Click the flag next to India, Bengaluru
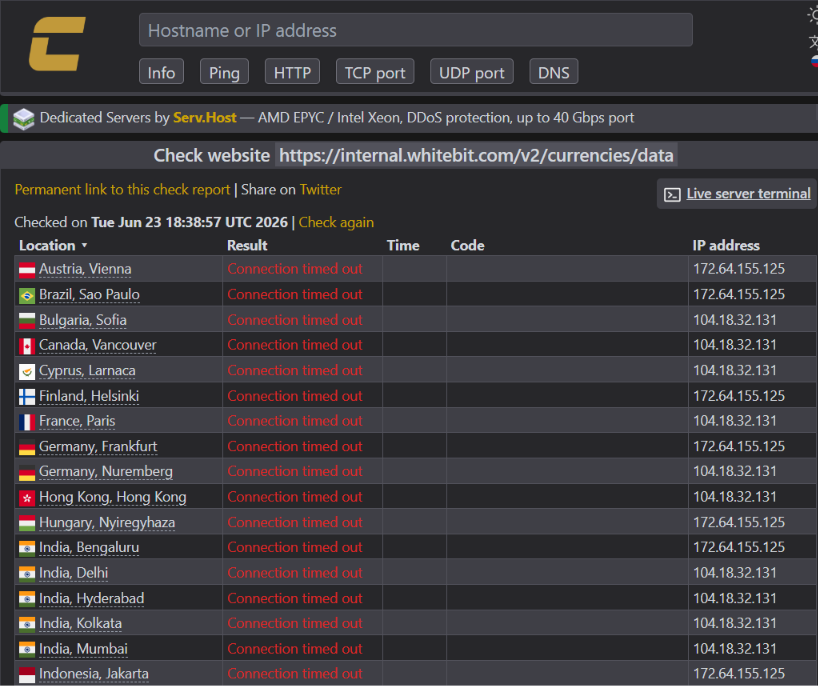 tap(27, 548)
